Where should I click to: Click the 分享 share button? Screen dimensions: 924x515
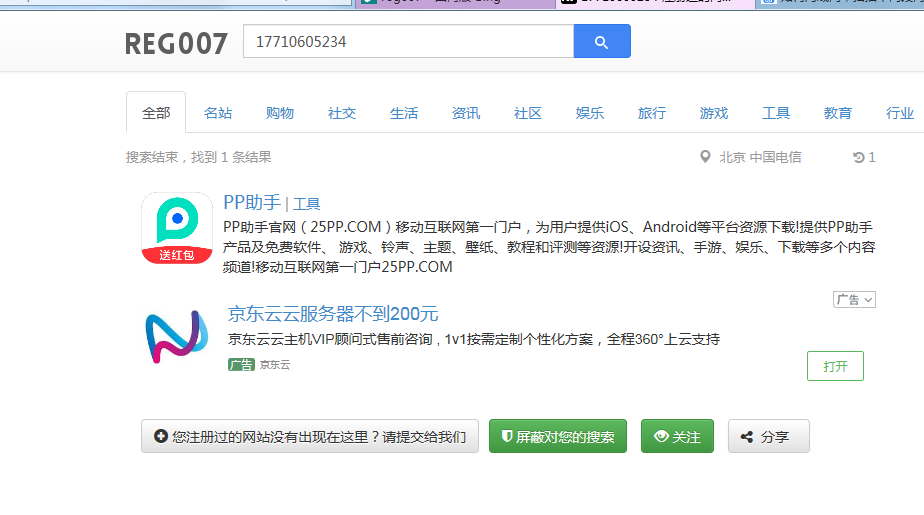pos(768,436)
